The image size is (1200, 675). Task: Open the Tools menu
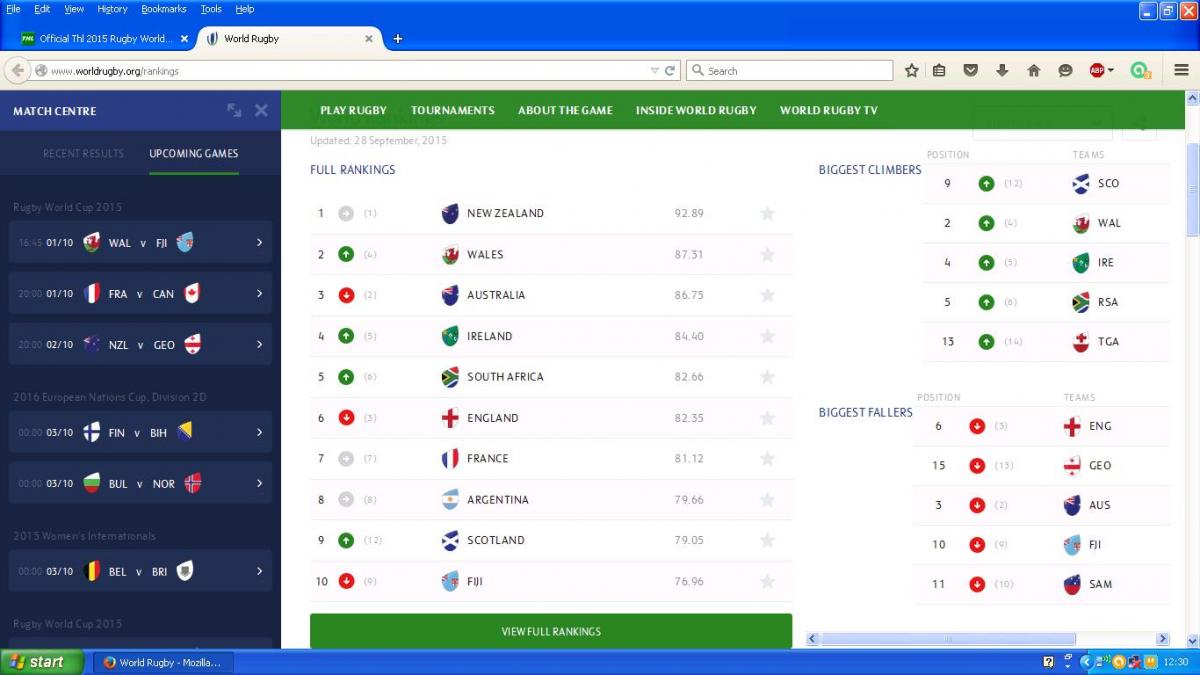pyautogui.click(x=211, y=9)
